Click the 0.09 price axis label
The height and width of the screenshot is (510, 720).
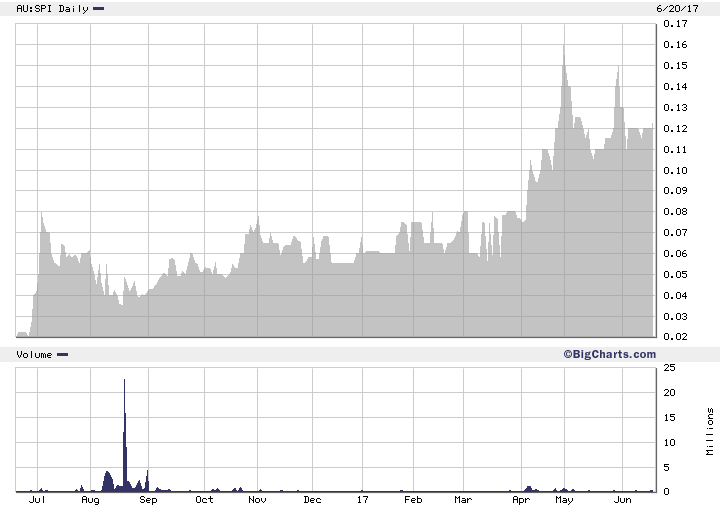tap(675, 190)
